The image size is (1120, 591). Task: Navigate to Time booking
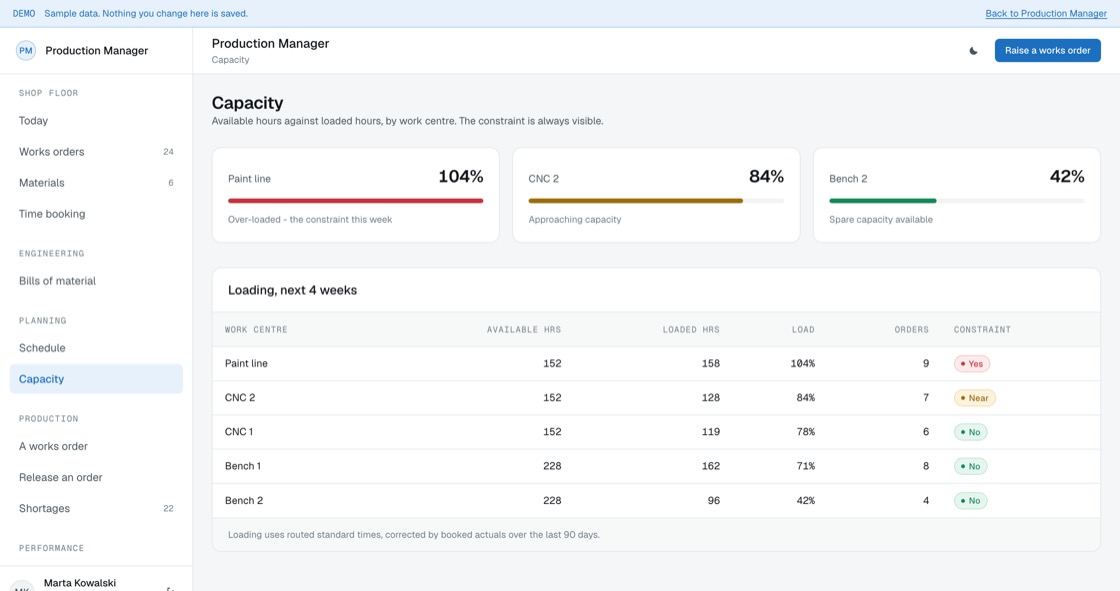click(96, 214)
